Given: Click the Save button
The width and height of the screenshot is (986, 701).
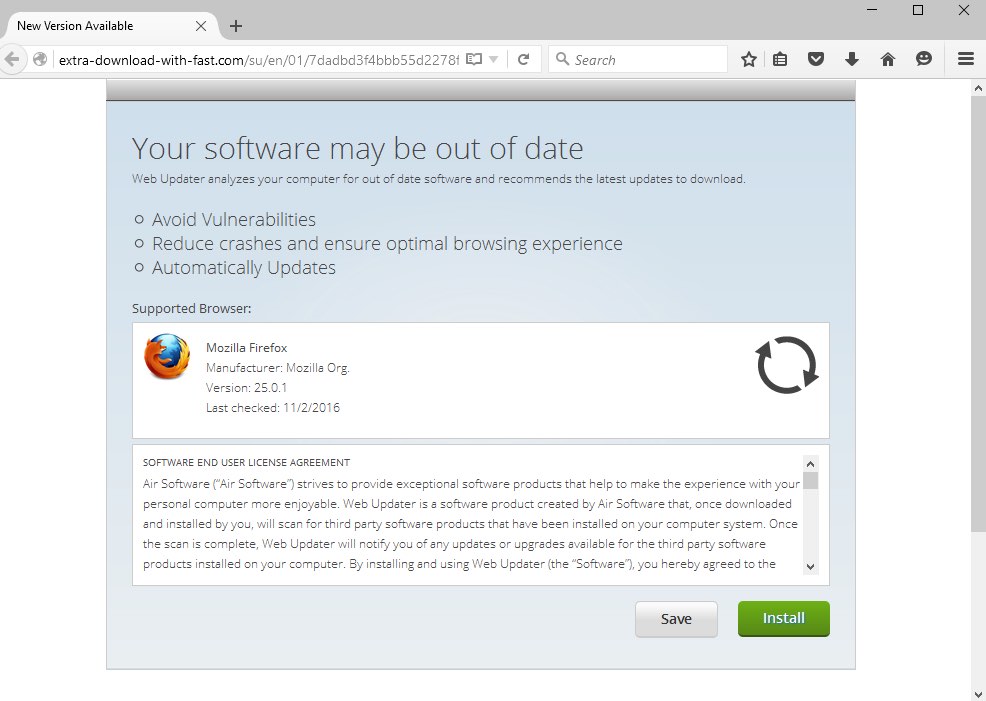Looking at the screenshot, I should coord(676,619).
